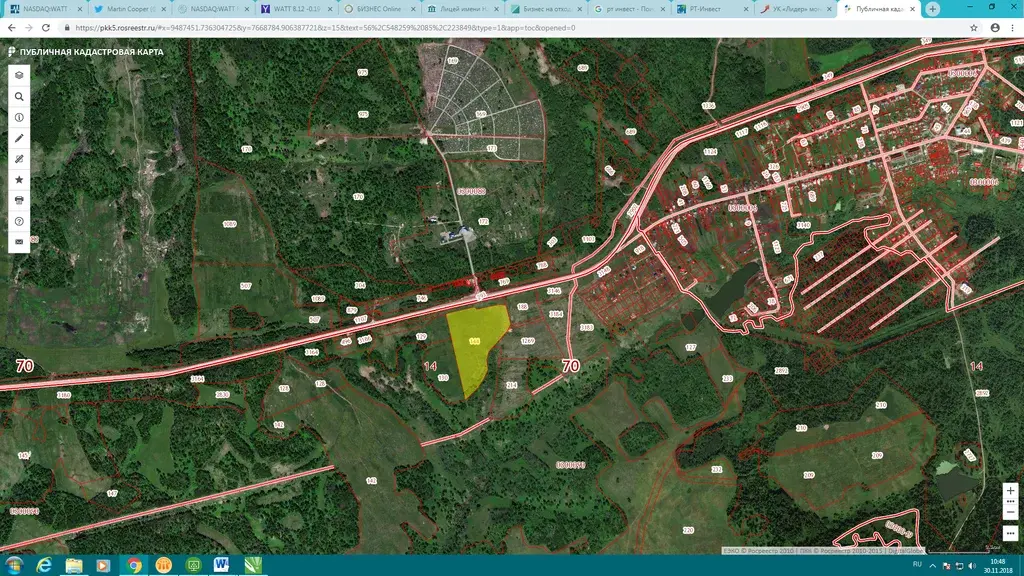Open the more options button below zoom
This screenshot has width=1024, height=576.
click(1010, 534)
